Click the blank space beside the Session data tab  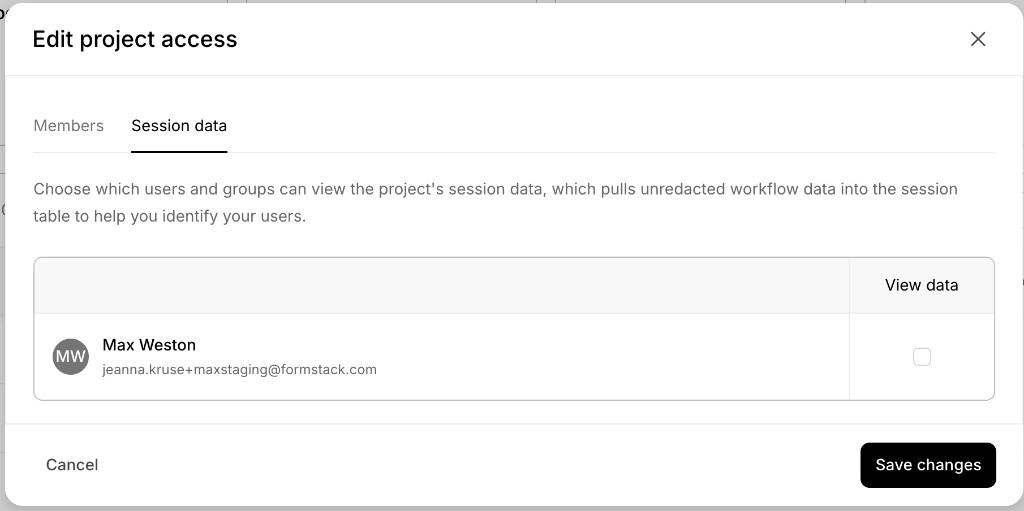point(611,125)
